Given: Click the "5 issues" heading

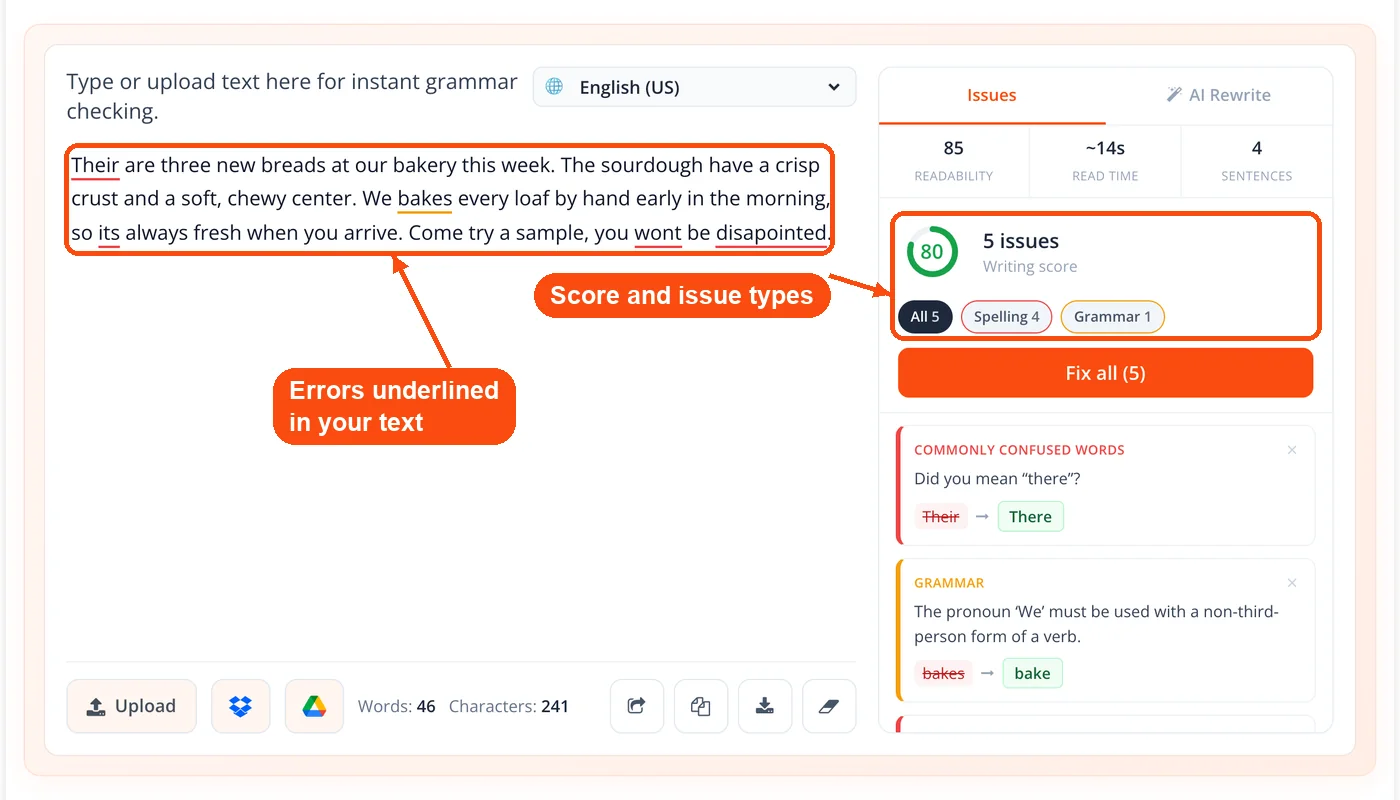Looking at the screenshot, I should [1021, 241].
